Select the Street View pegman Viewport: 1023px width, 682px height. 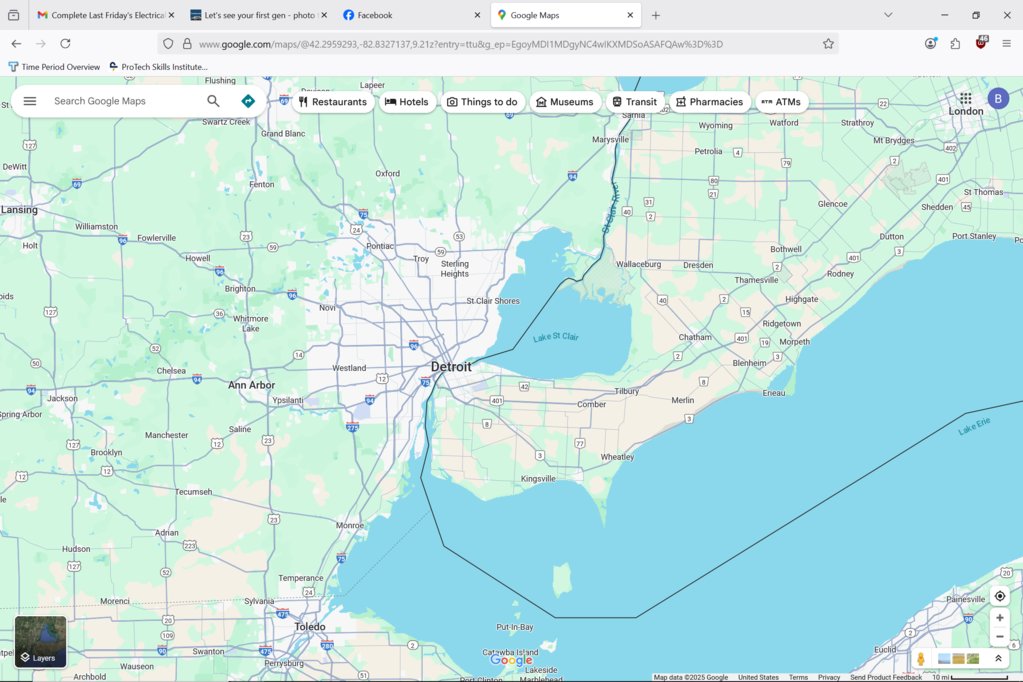[921, 659]
